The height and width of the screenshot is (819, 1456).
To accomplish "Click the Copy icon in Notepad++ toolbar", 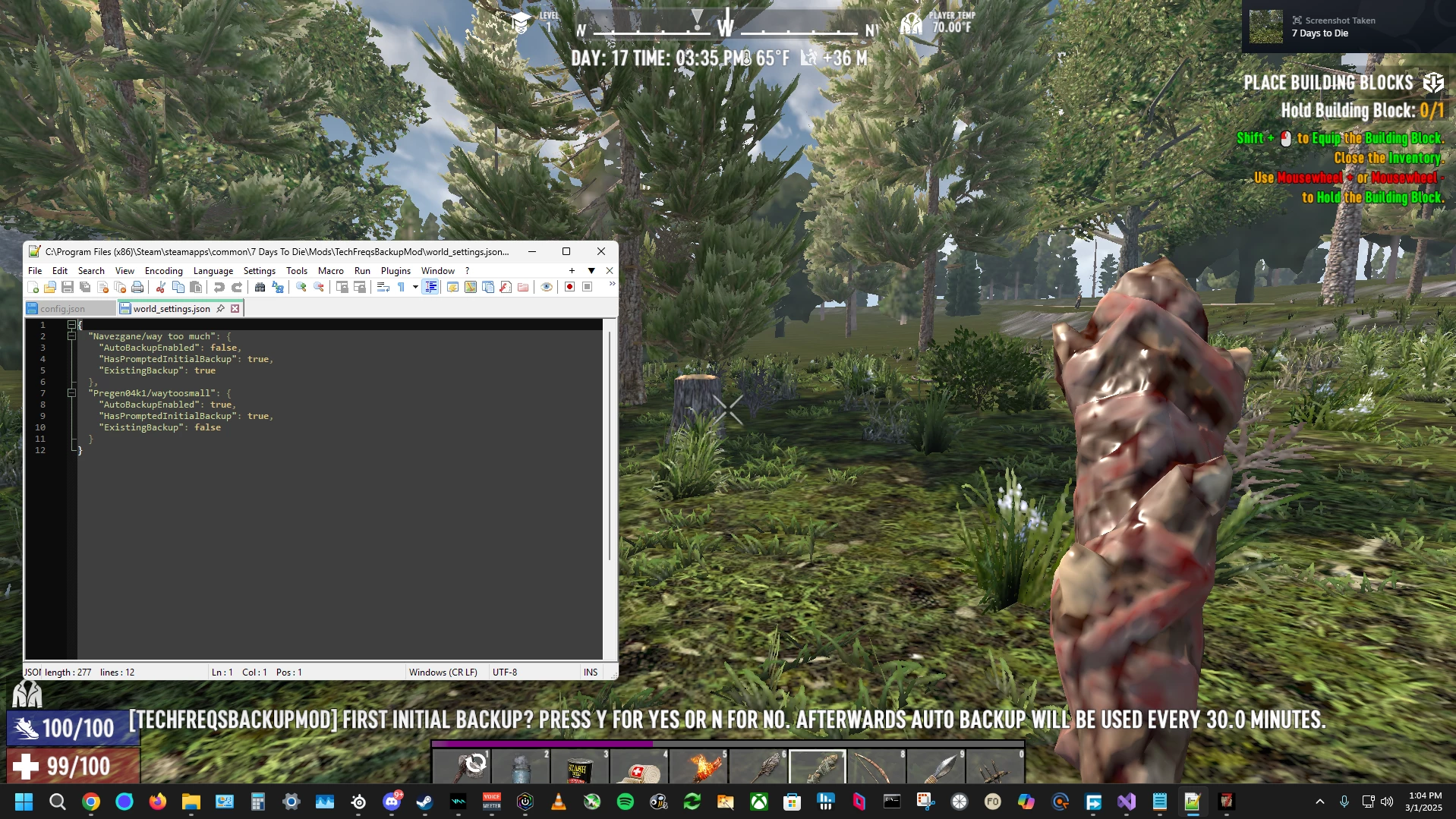I will click(178, 287).
